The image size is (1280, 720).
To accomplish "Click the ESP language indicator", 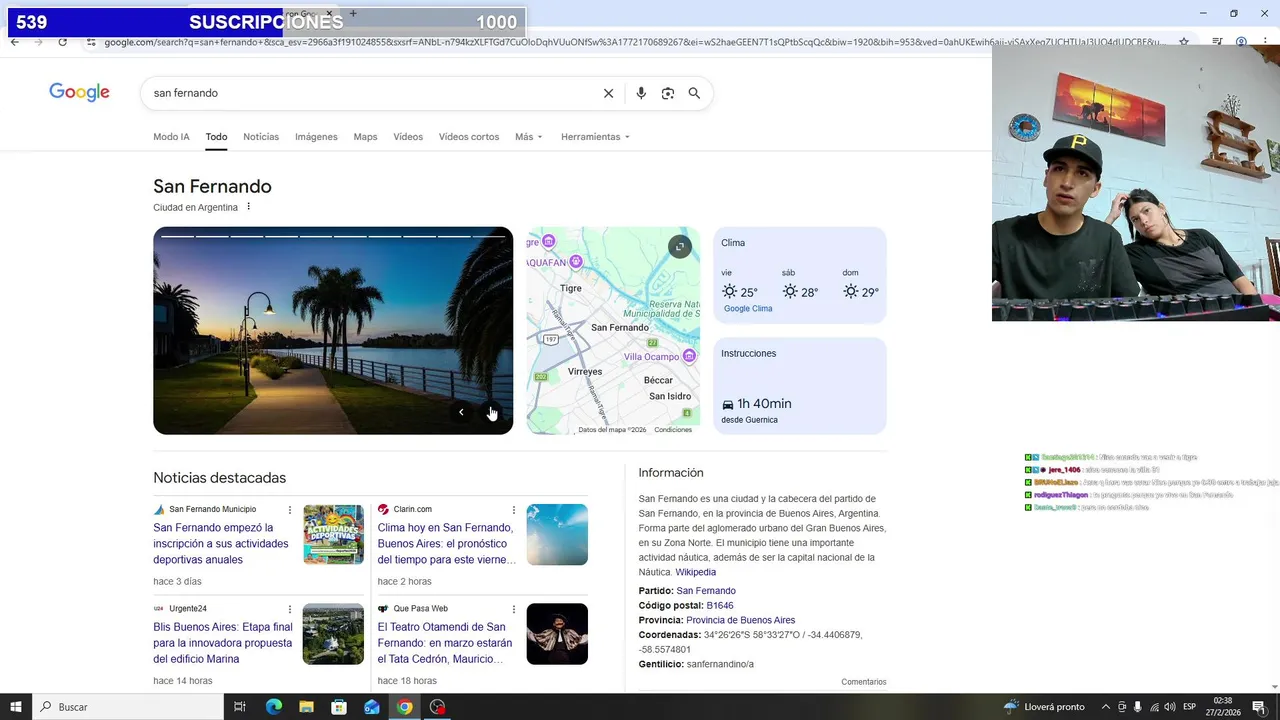I will click(x=1190, y=707).
